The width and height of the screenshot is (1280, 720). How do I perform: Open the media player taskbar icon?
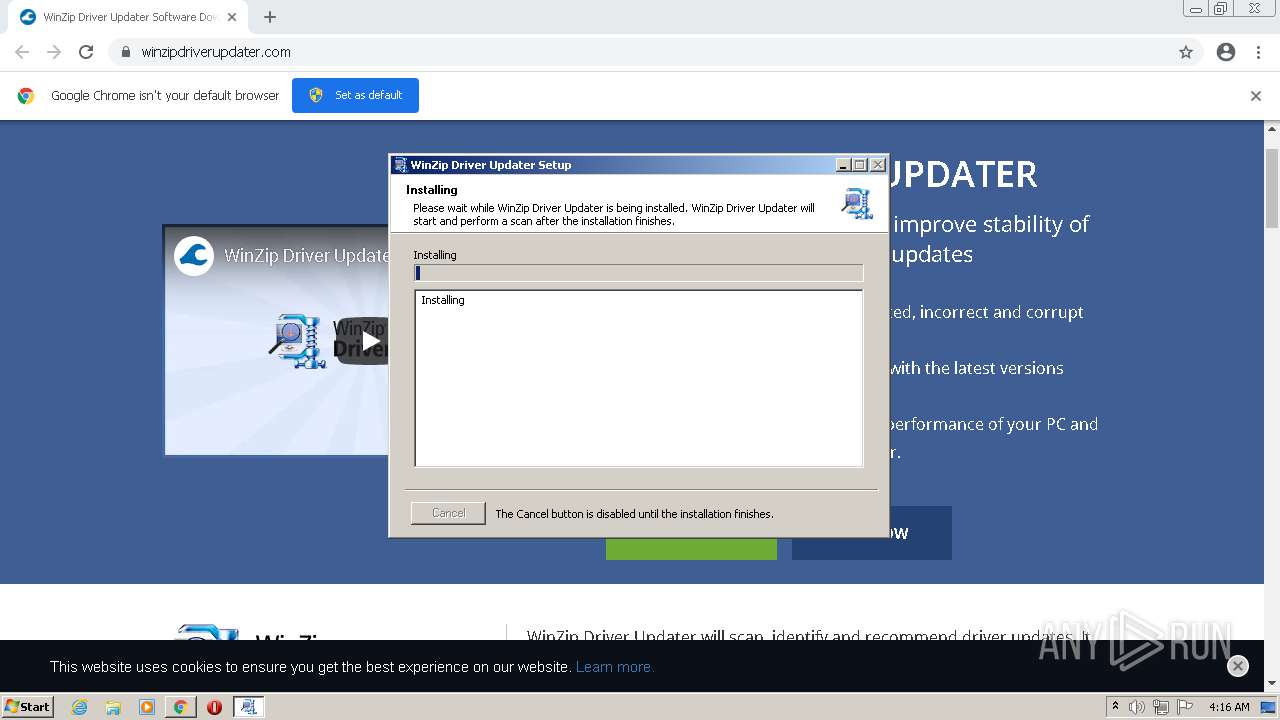147,707
